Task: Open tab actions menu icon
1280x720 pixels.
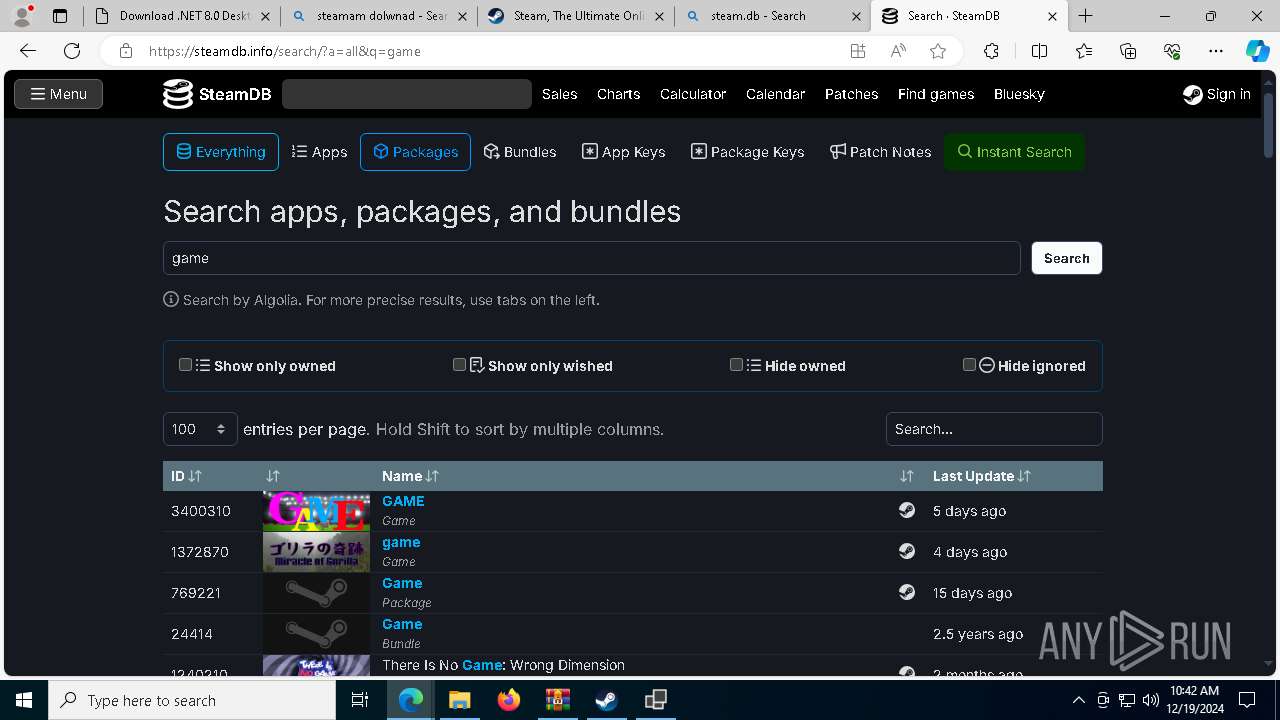Action: (60, 16)
